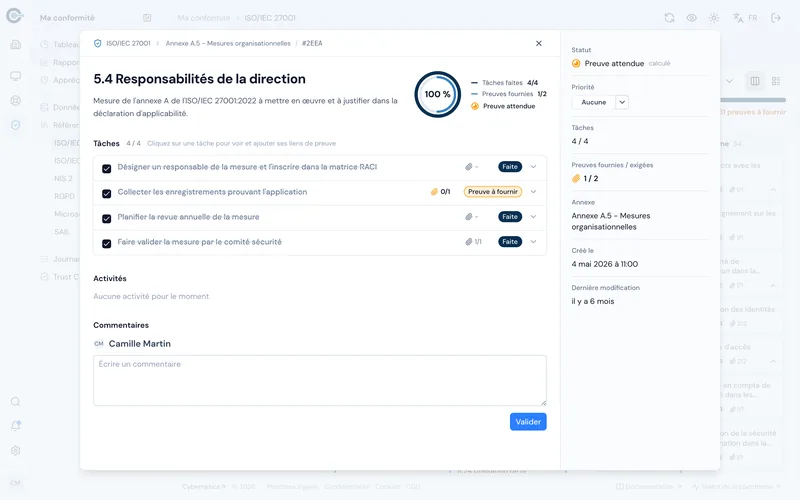Open the lifebuoy icon in left rail
Screen dimensions: 800x500
(16, 101)
